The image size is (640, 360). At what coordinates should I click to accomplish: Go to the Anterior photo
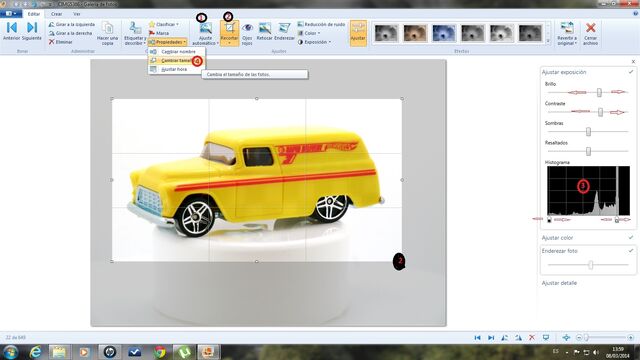(x=11, y=31)
